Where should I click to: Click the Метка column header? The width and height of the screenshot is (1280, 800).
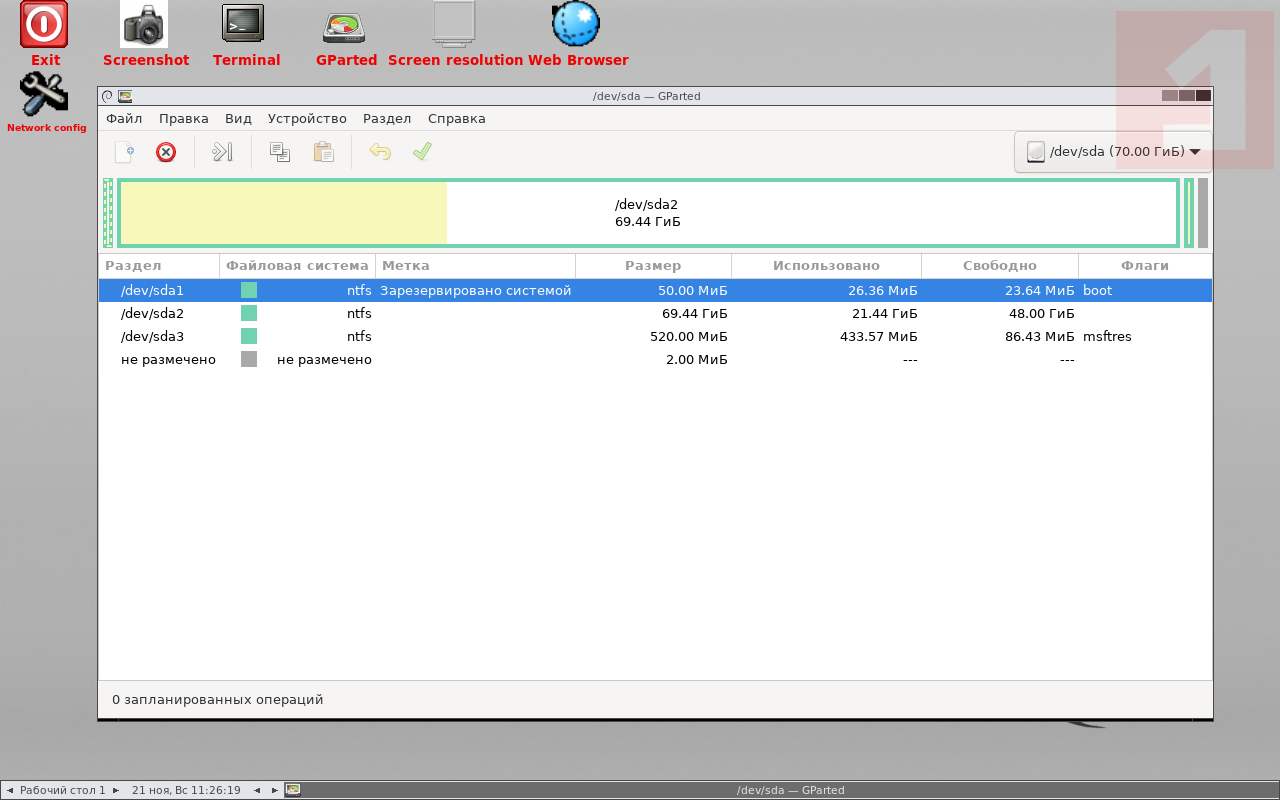click(475, 266)
